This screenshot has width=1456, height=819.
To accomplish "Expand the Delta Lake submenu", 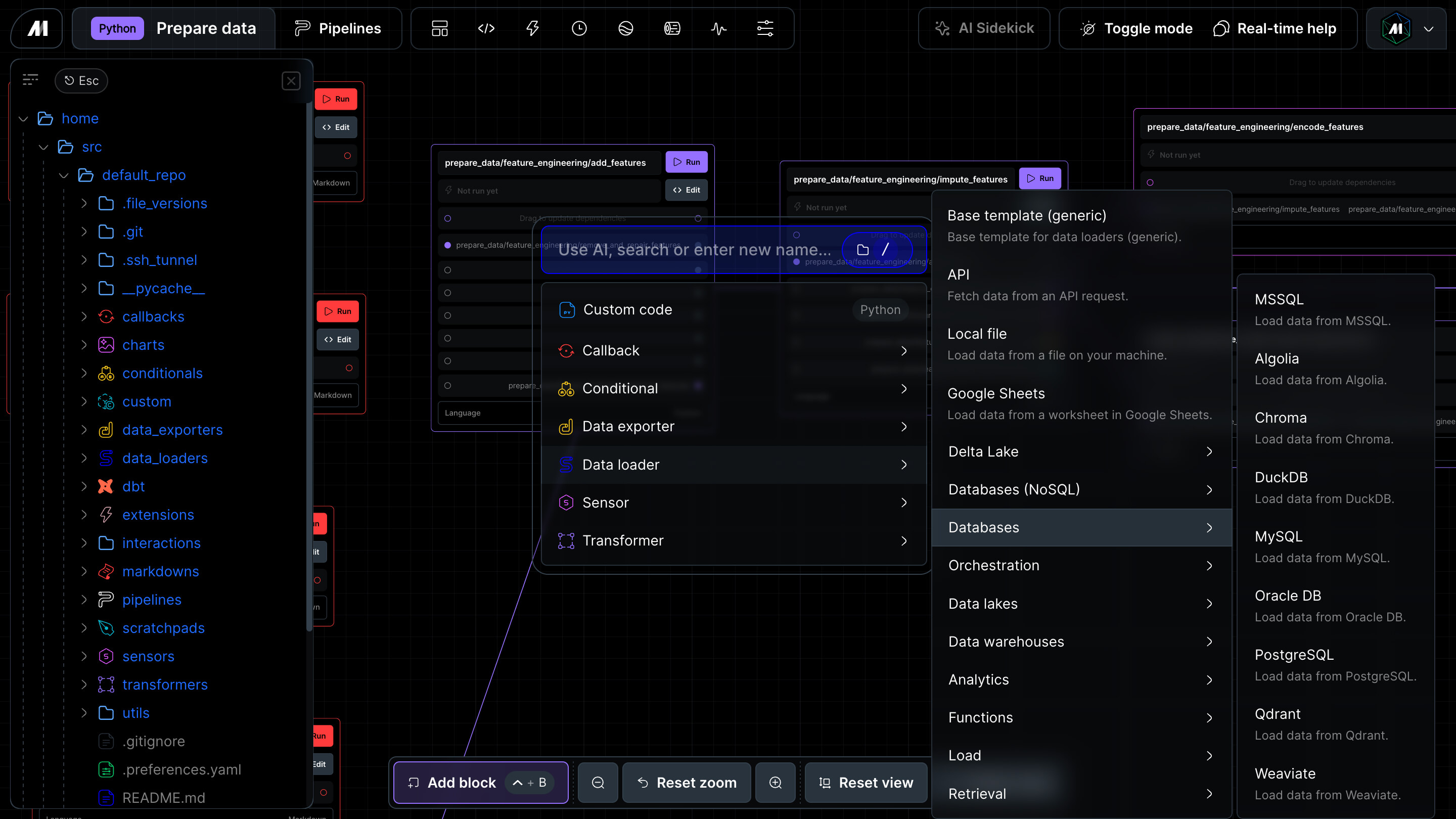I will pos(1081,451).
